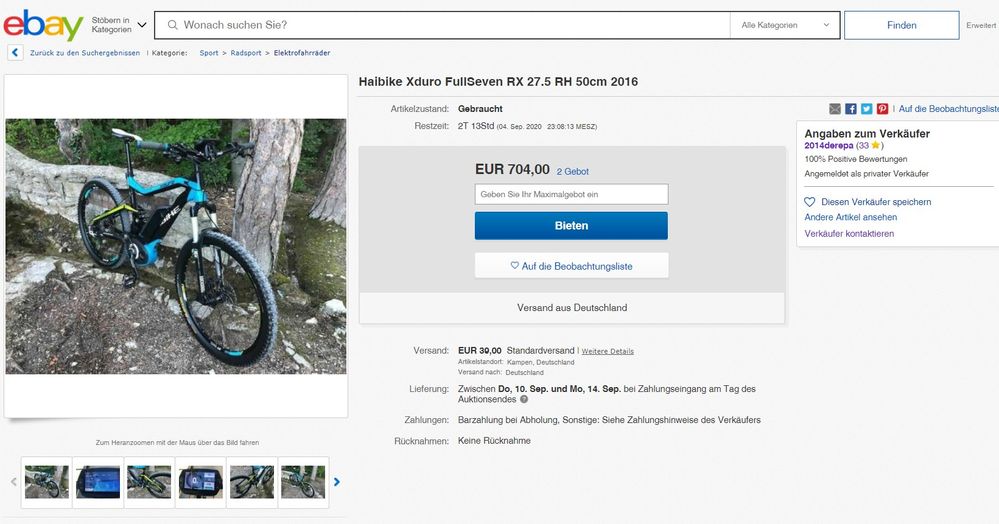Pin listing on Pinterest
Image resolution: width=999 pixels, height=524 pixels.
pos(882,108)
